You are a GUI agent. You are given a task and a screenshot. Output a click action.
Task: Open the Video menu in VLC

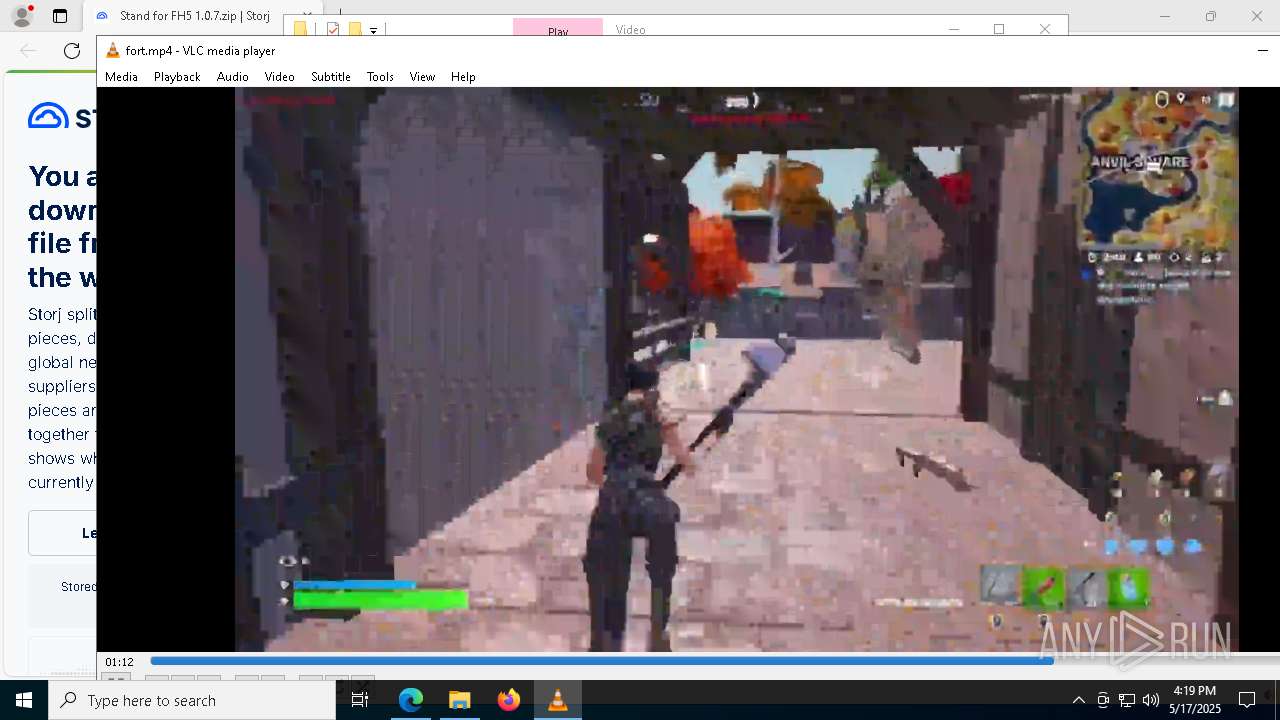[279, 77]
